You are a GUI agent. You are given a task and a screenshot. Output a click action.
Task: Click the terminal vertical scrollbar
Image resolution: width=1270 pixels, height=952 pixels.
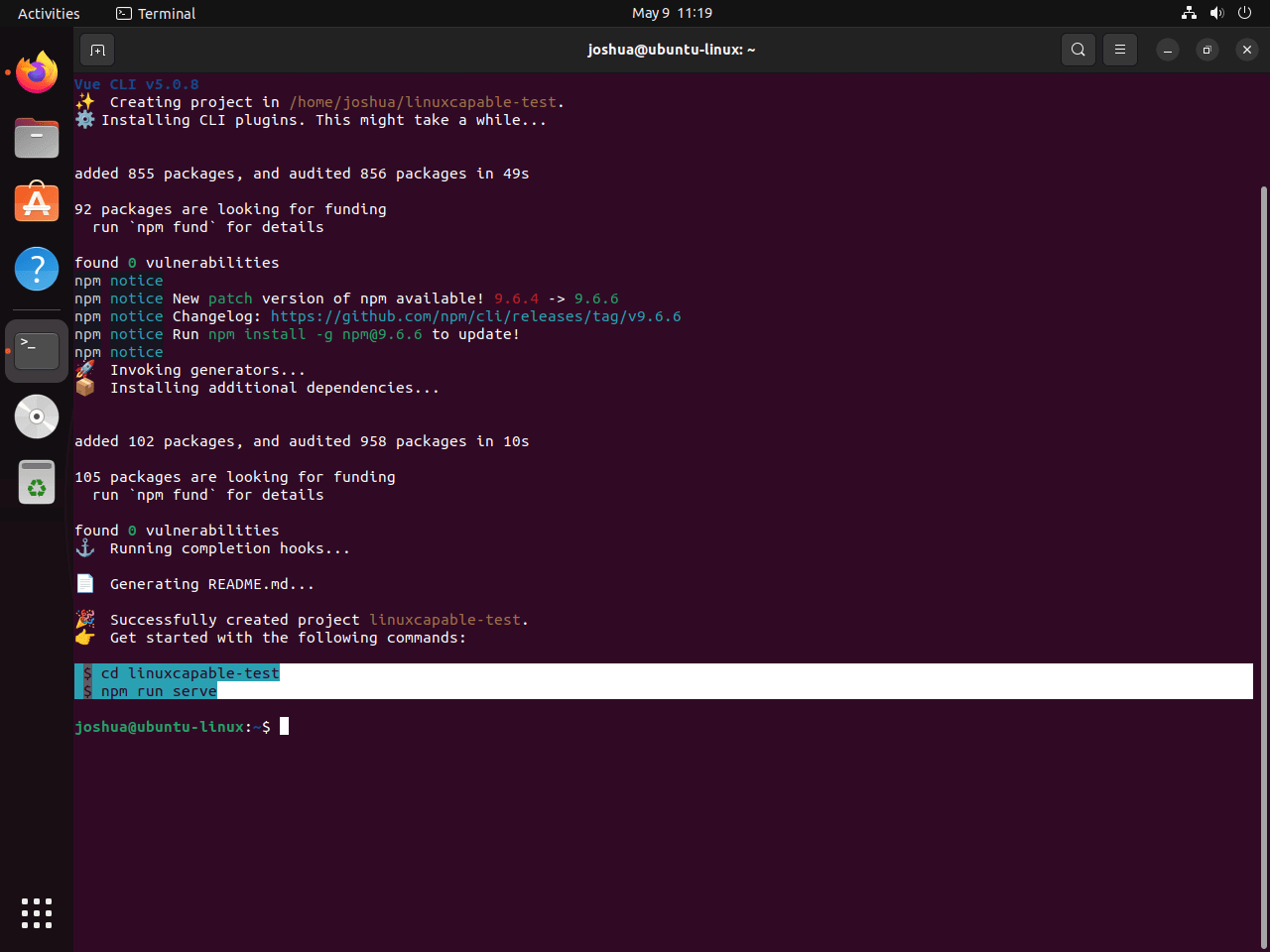point(1263,565)
